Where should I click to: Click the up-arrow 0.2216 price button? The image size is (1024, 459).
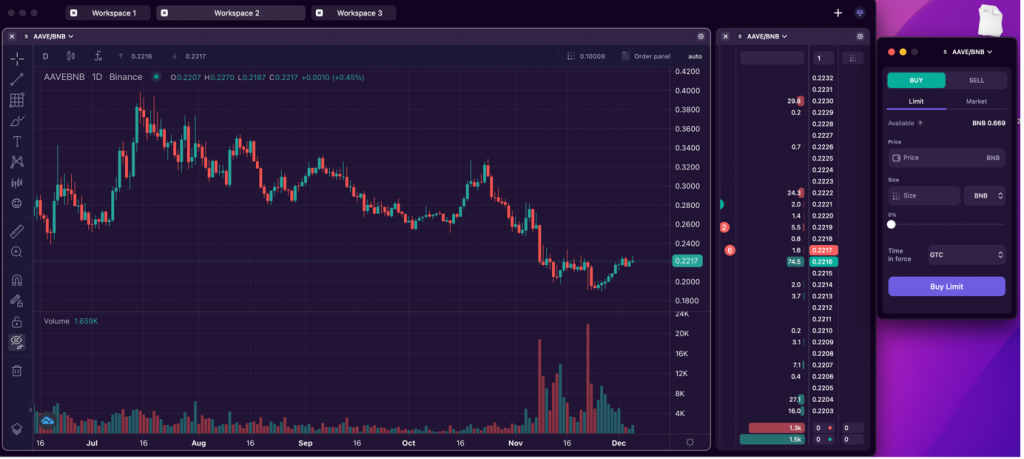click(x=135, y=56)
